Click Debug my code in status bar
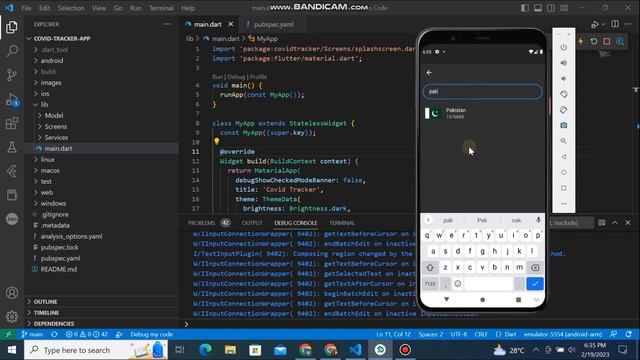Viewport: 640px width, 360px height. pos(151,334)
